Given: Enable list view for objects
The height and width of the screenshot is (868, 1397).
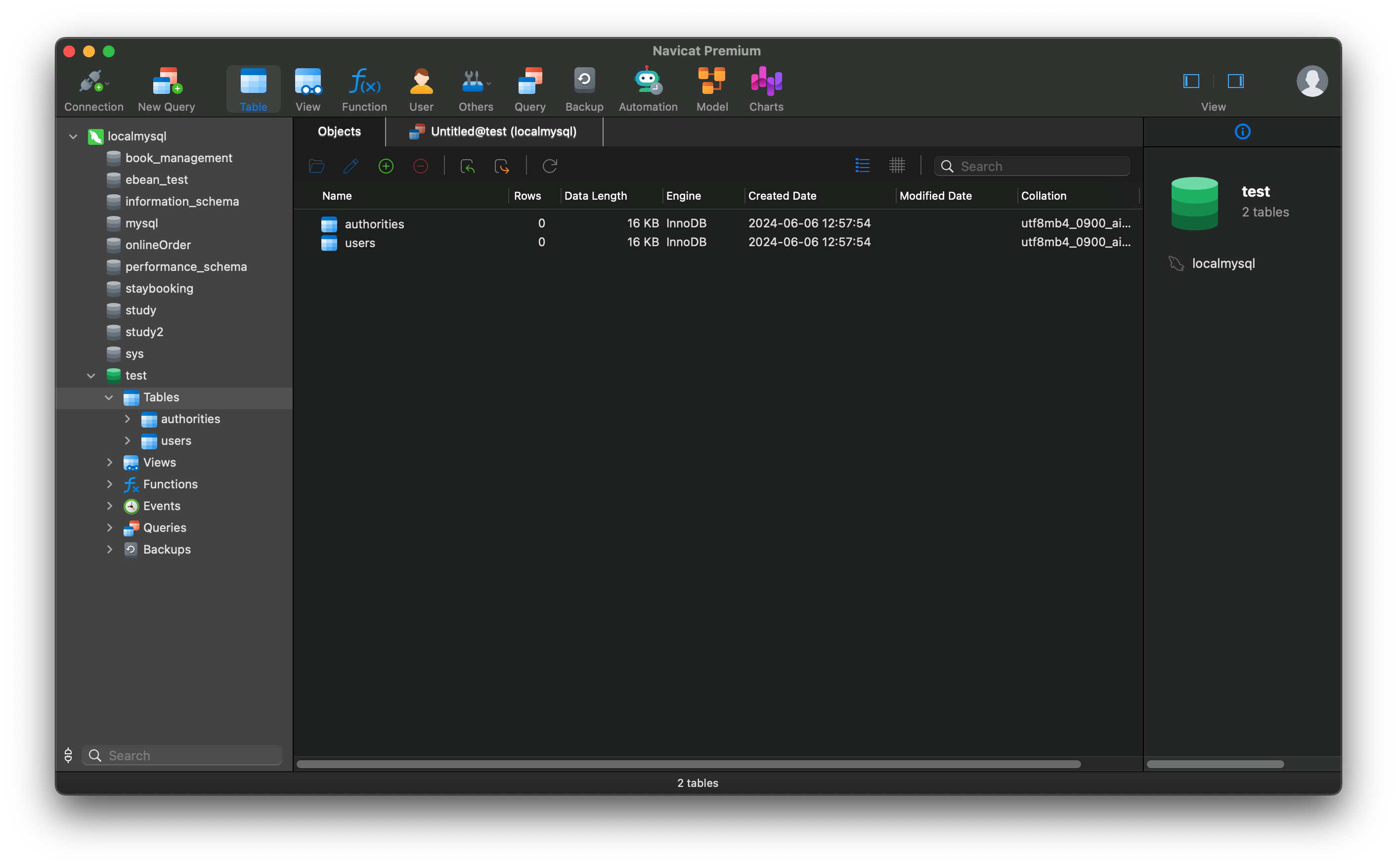Looking at the screenshot, I should pos(862,165).
